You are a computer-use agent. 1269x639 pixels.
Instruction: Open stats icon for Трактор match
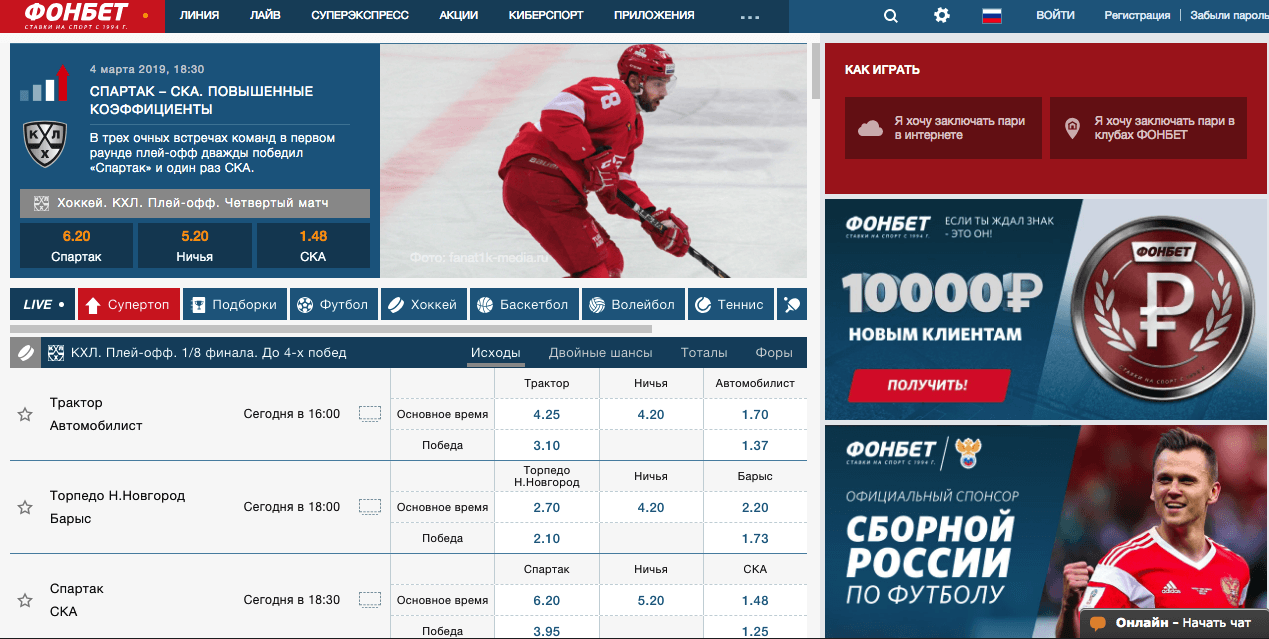(x=370, y=414)
